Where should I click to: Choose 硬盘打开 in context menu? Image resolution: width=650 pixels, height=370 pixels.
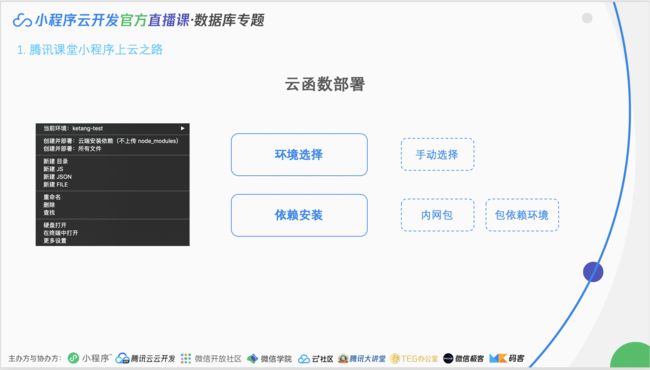click(x=55, y=225)
